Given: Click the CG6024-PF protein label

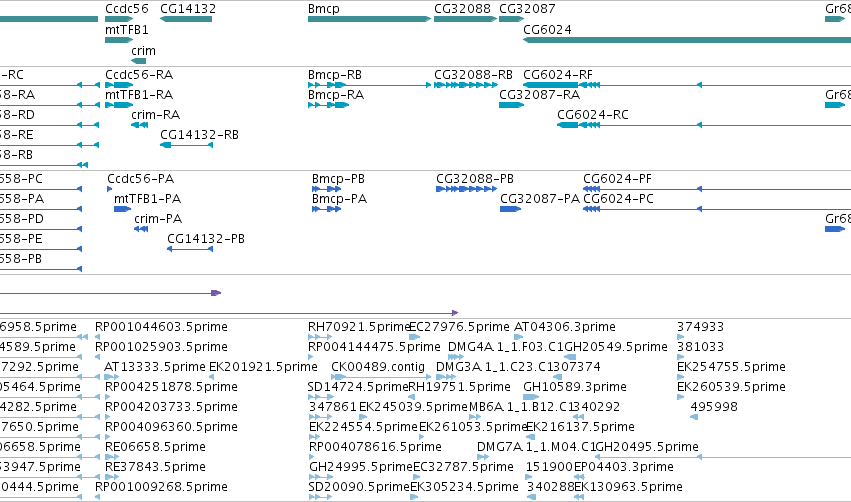Looking at the screenshot, I should click(617, 179).
